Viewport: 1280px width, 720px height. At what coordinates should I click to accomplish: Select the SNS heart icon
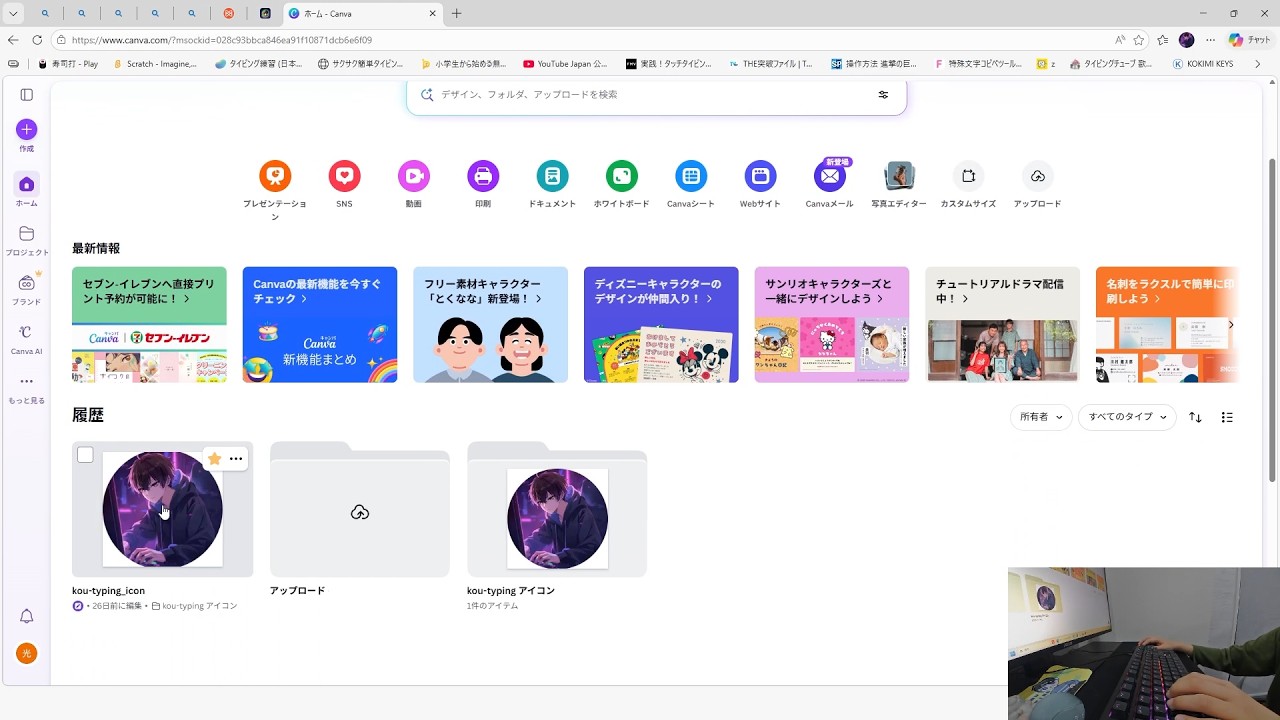(x=344, y=176)
